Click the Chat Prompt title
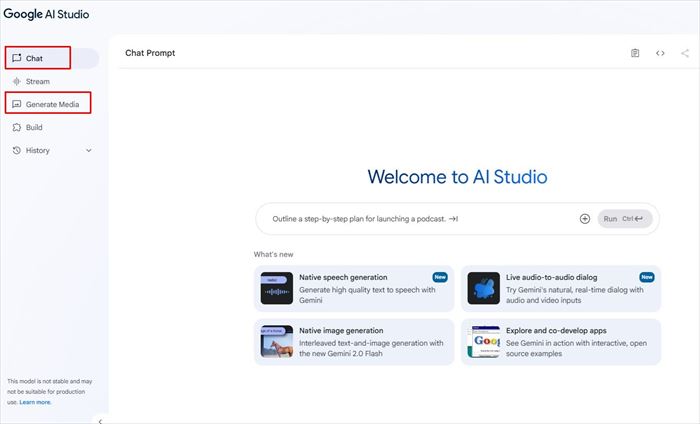This screenshot has width=700, height=424. [150, 53]
